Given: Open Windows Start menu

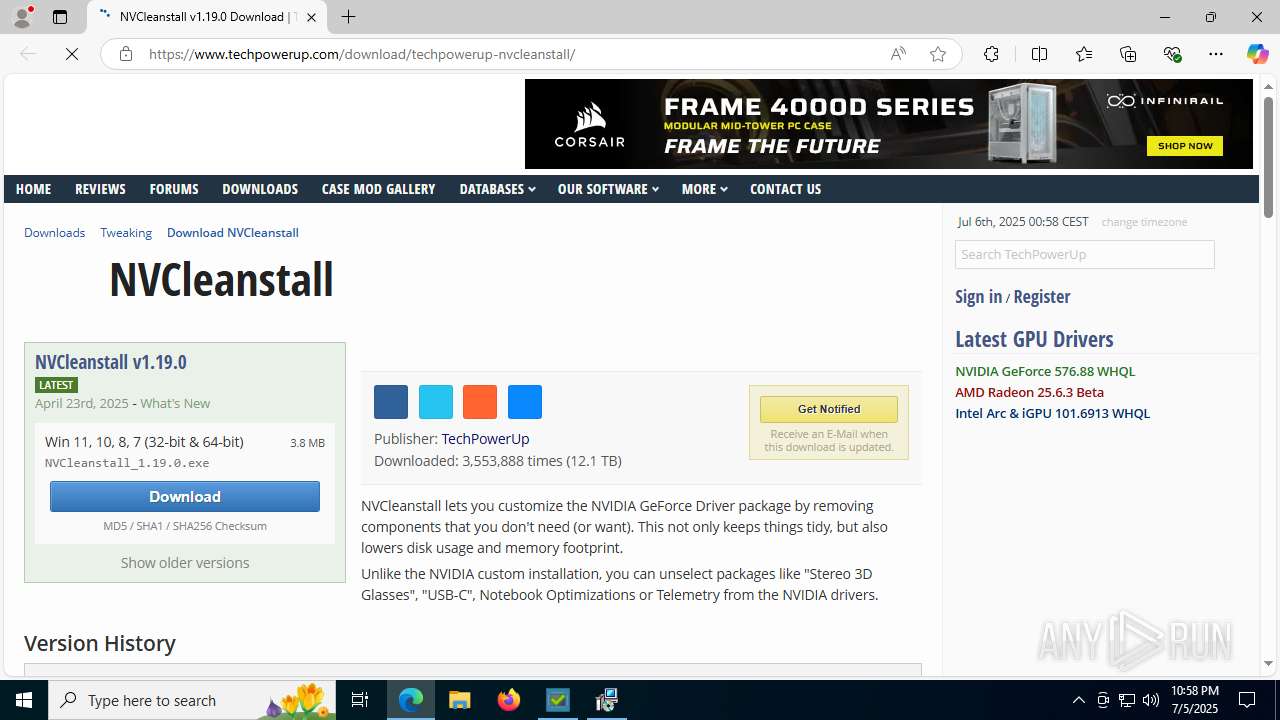Looking at the screenshot, I should click(x=24, y=700).
